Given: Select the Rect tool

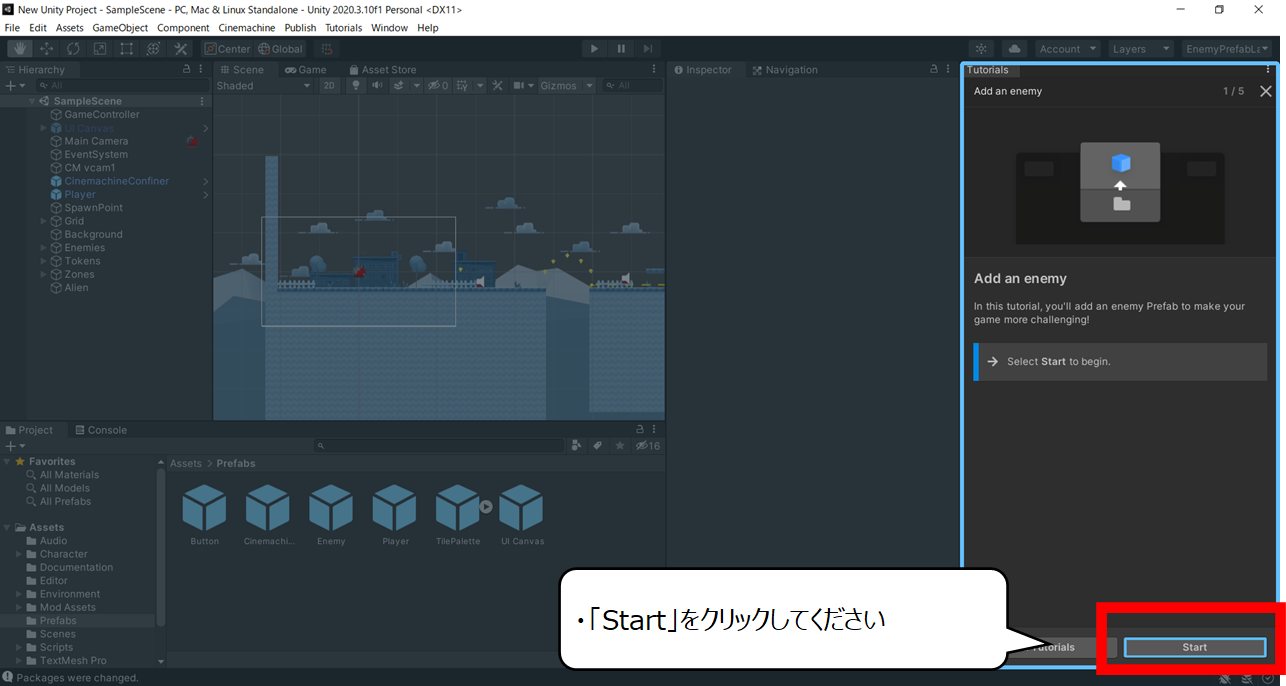Looking at the screenshot, I should (127, 48).
